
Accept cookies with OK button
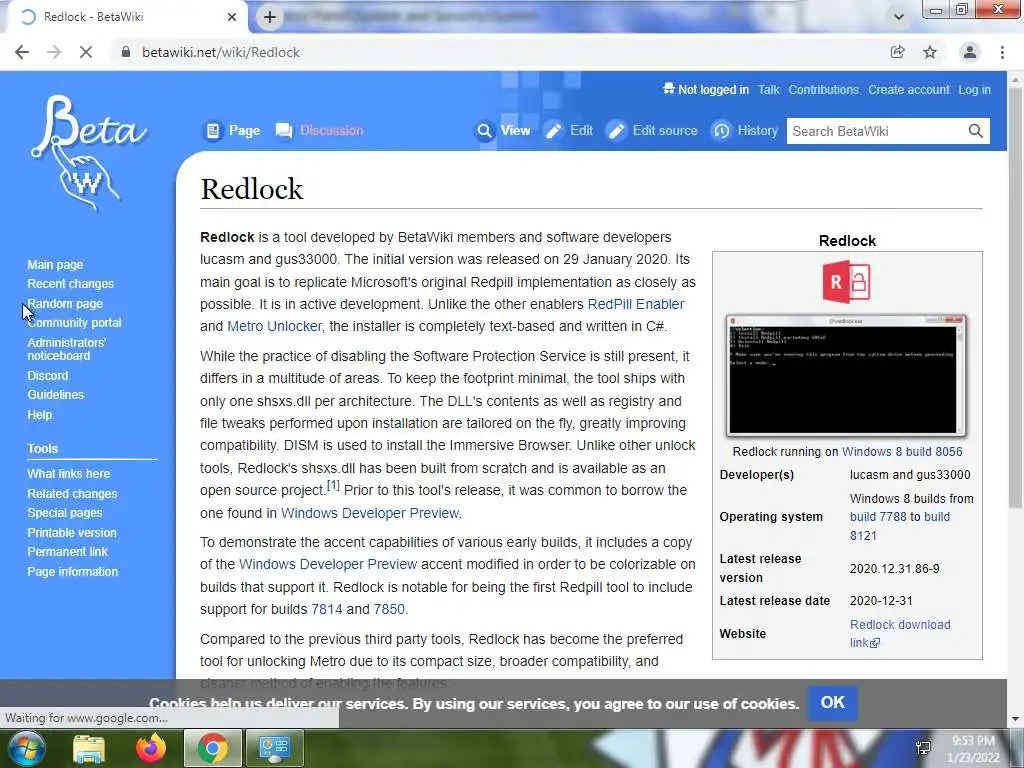click(833, 703)
